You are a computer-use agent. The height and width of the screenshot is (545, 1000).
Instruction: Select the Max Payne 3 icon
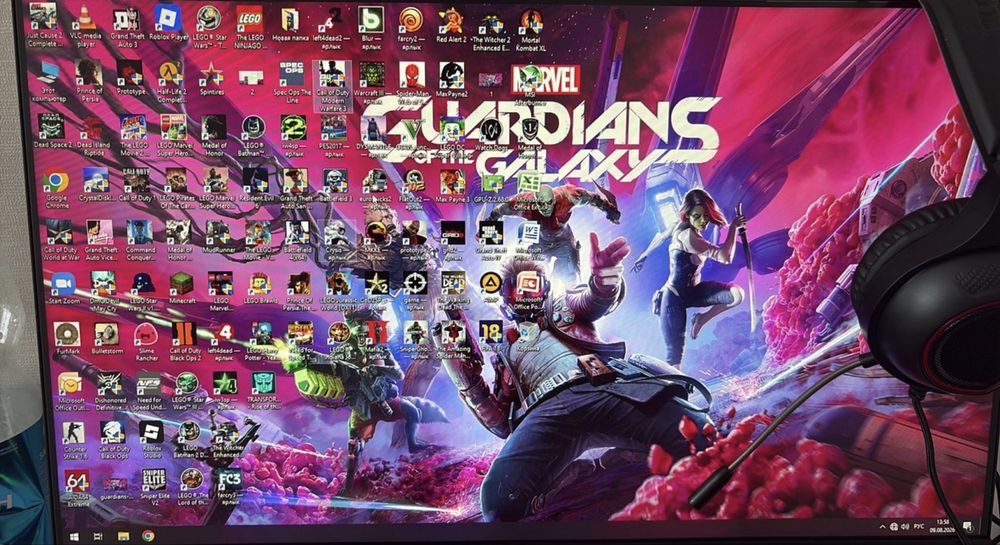(x=452, y=186)
